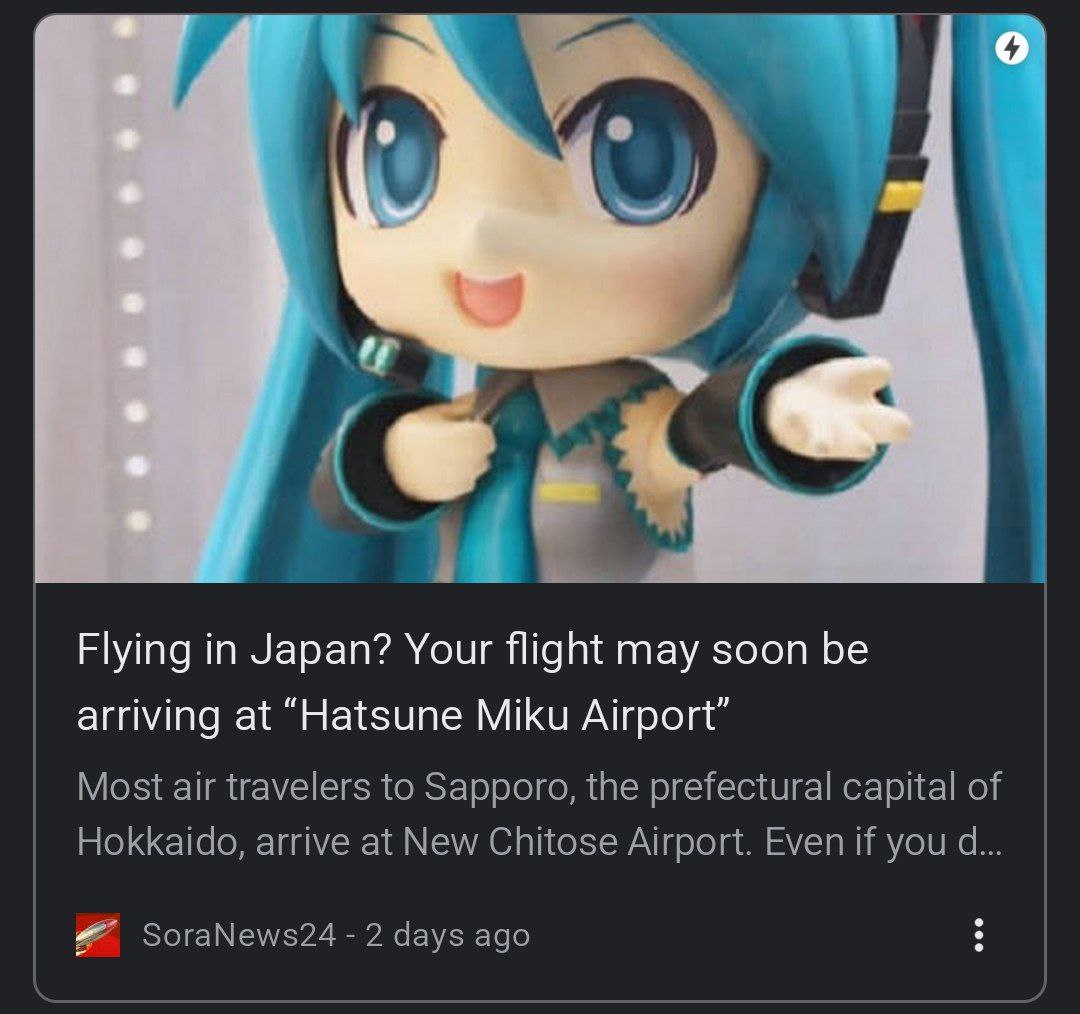The image size is (1080, 1014).
Task: Click the 'prefectural capital of' text in the description
Action: (826, 787)
